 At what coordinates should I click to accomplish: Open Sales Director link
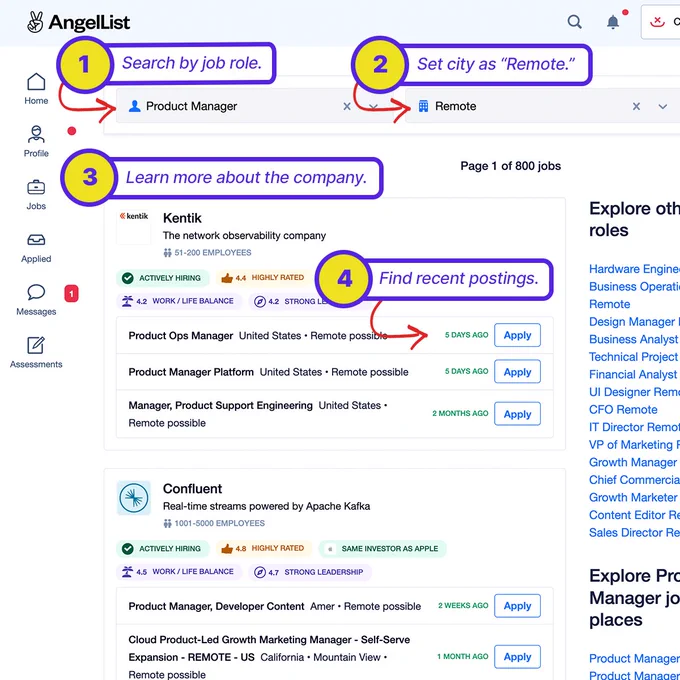tap(634, 533)
